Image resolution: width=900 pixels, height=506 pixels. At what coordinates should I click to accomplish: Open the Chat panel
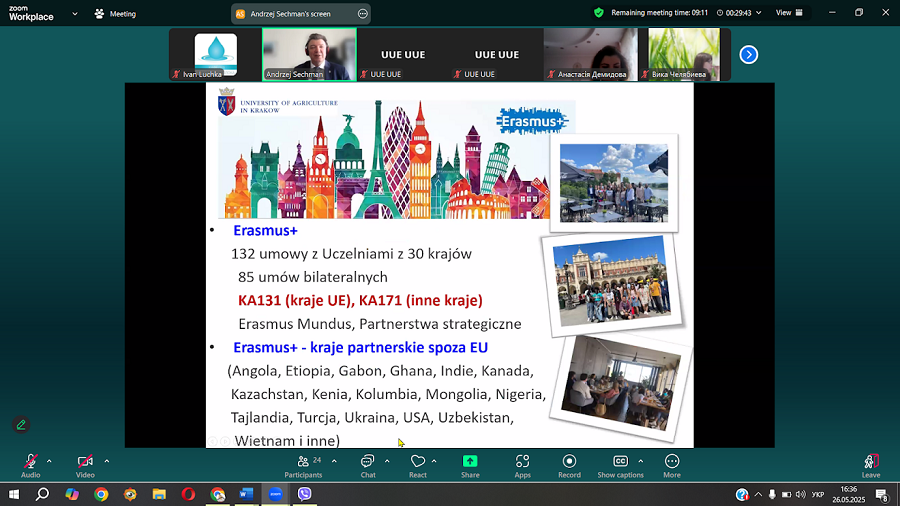368,465
